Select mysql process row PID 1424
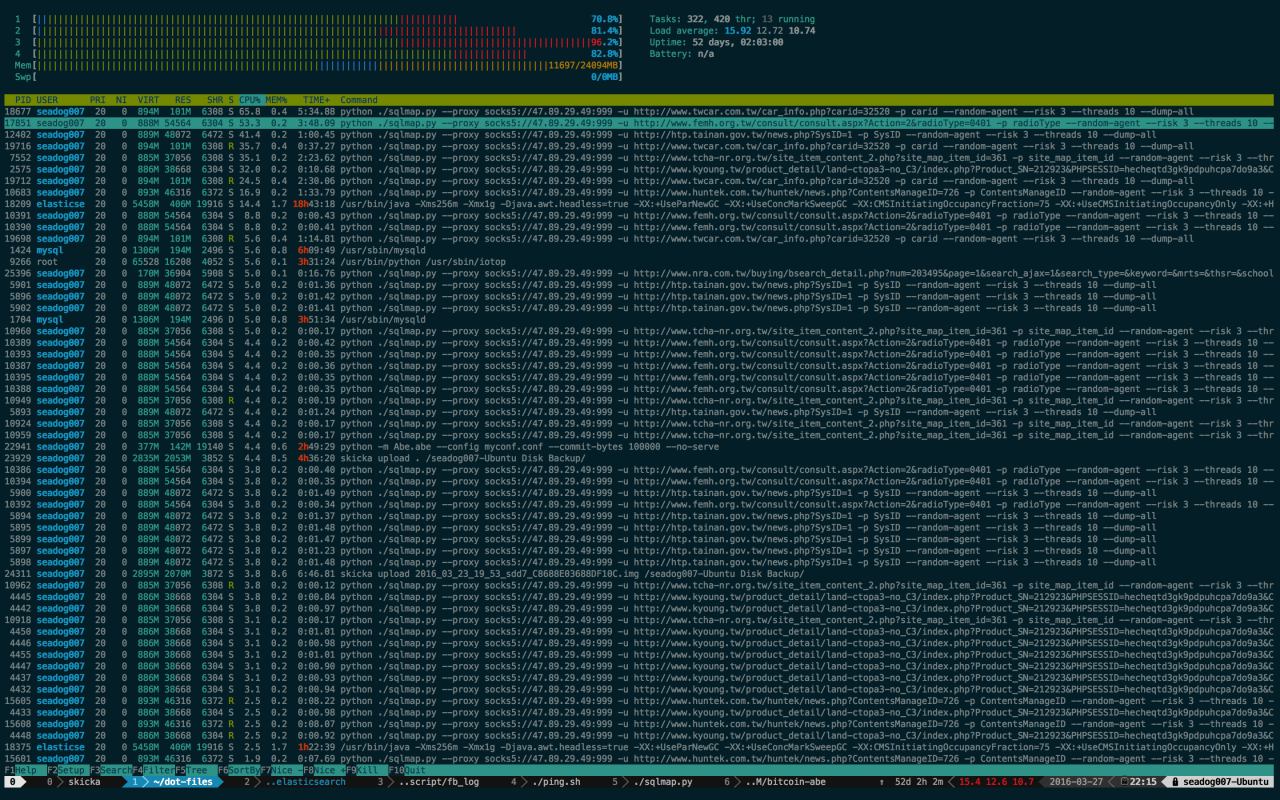 pos(639,250)
